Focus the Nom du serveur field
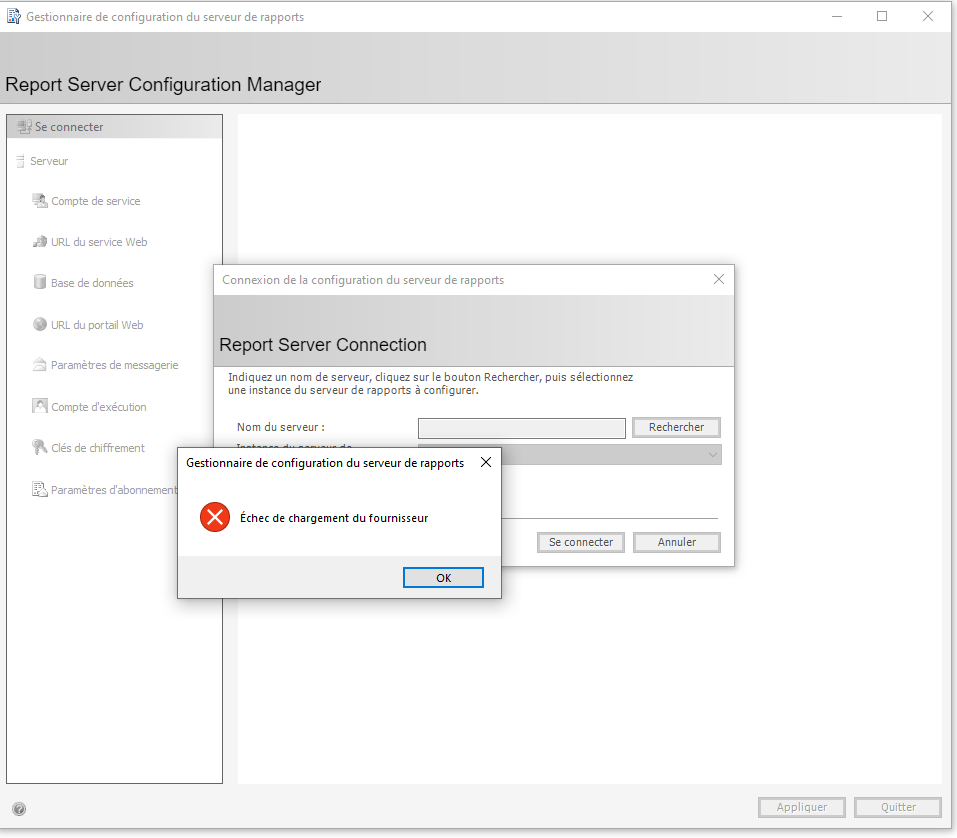 tap(522, 428)
